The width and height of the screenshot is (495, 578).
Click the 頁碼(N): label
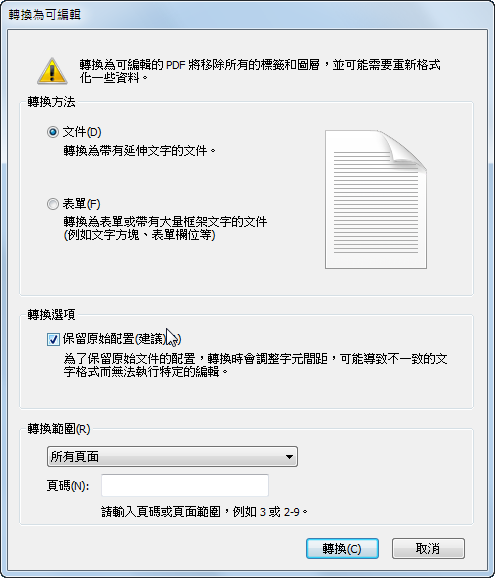(x=68, y=486)
